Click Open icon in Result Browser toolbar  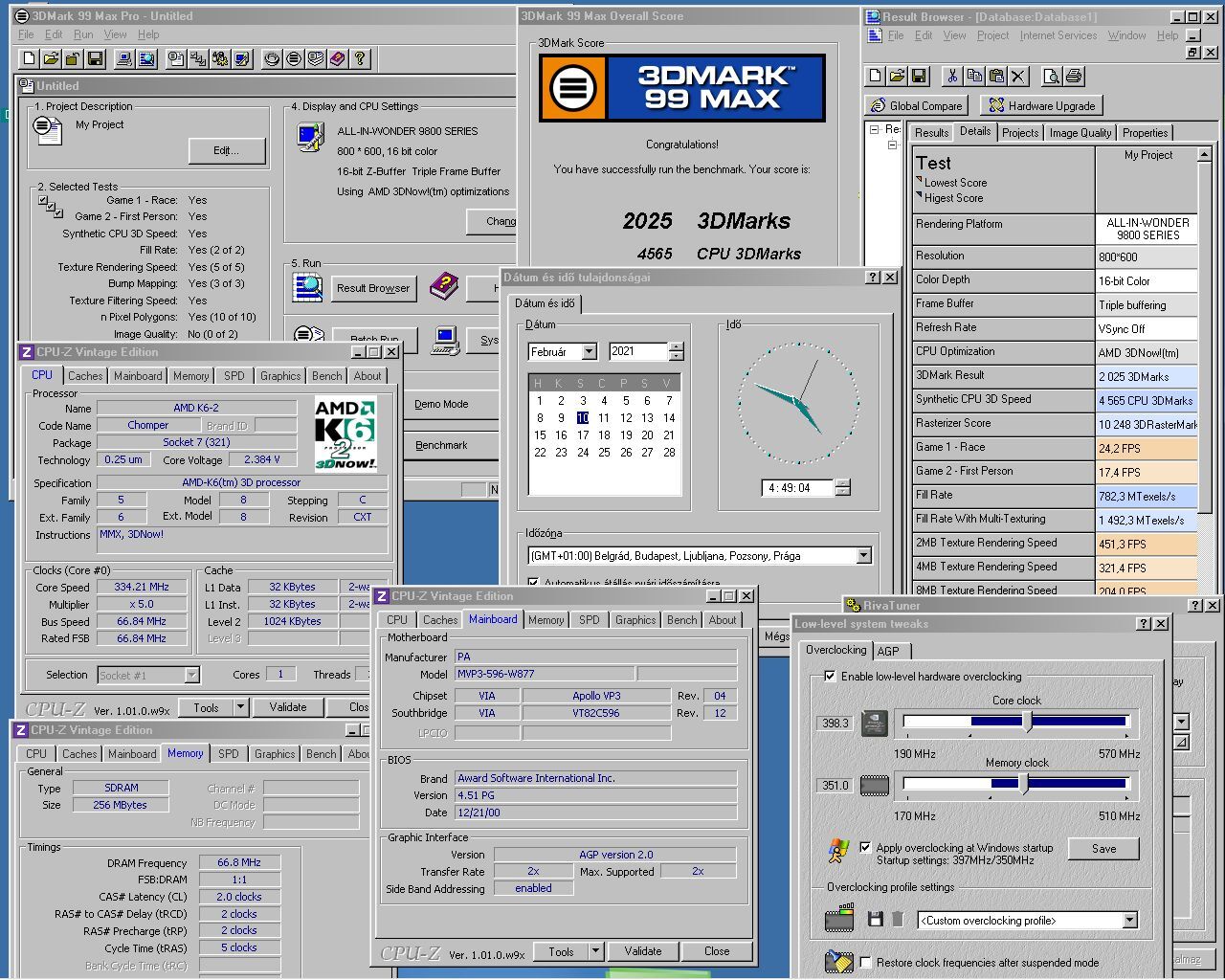pos(897,77)
